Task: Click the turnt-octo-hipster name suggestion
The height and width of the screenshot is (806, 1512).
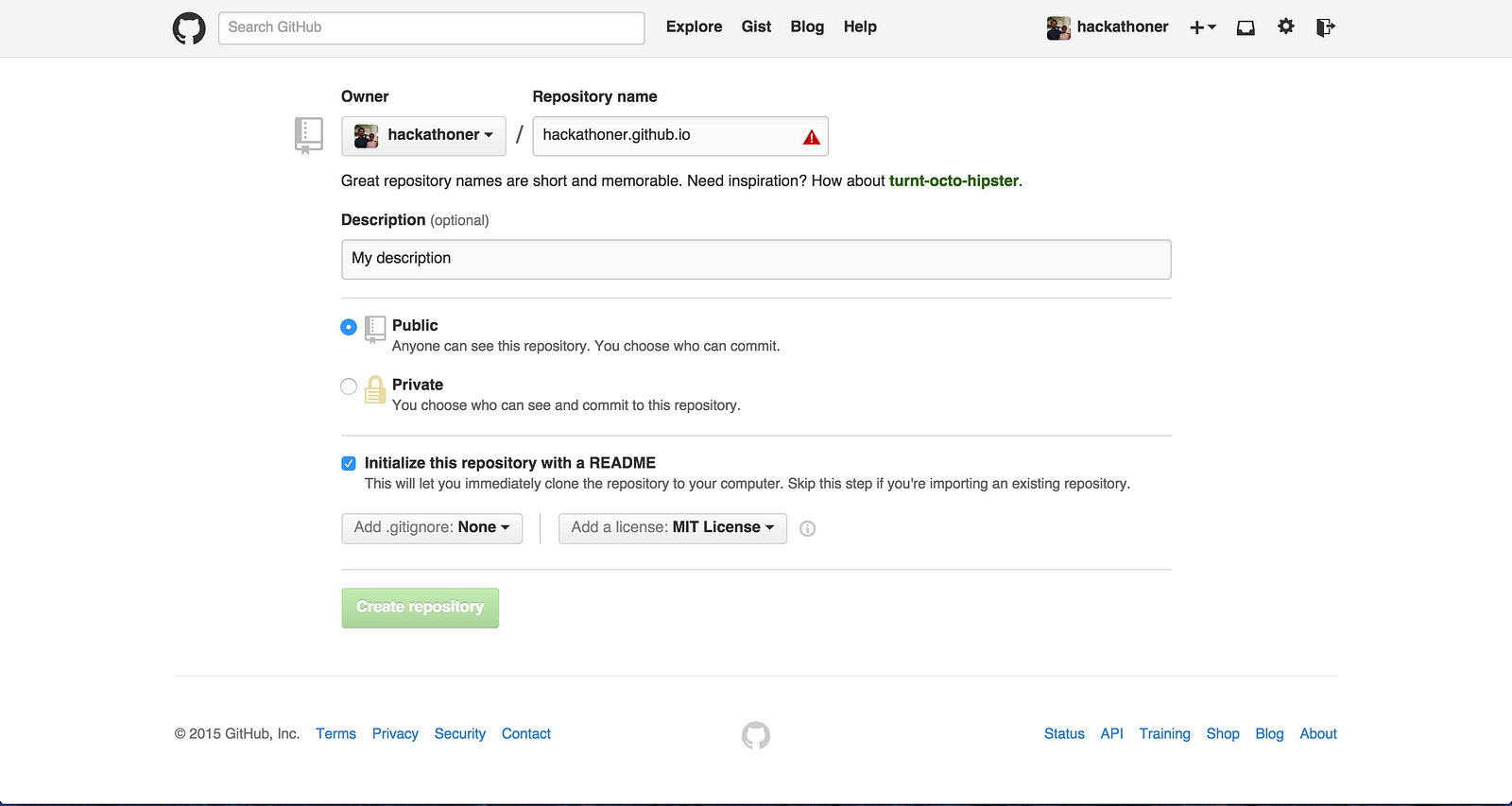Action: 954,180
